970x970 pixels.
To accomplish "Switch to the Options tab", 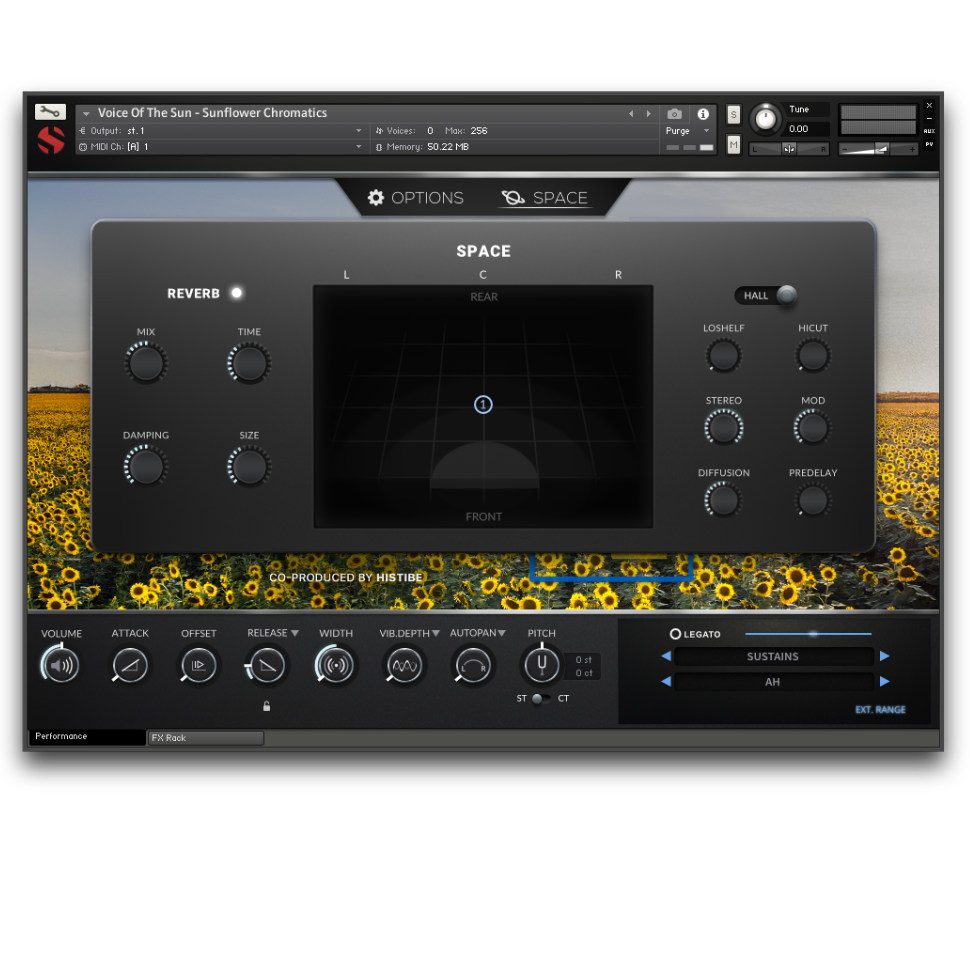I will (416, 198).
